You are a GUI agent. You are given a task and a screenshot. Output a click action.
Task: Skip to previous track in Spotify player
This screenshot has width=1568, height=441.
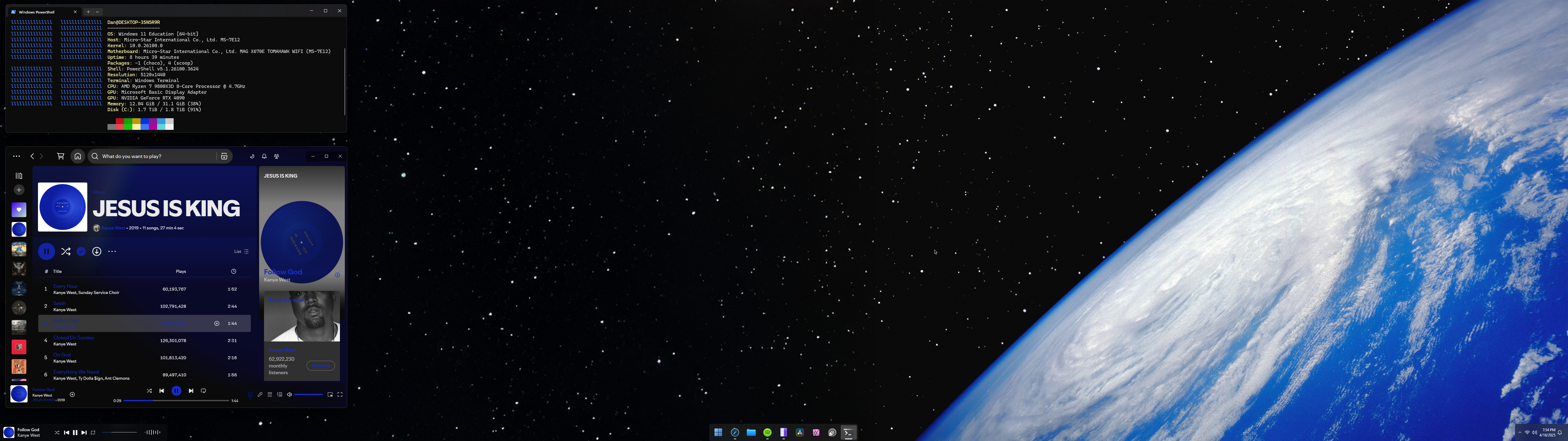(162, 391)
